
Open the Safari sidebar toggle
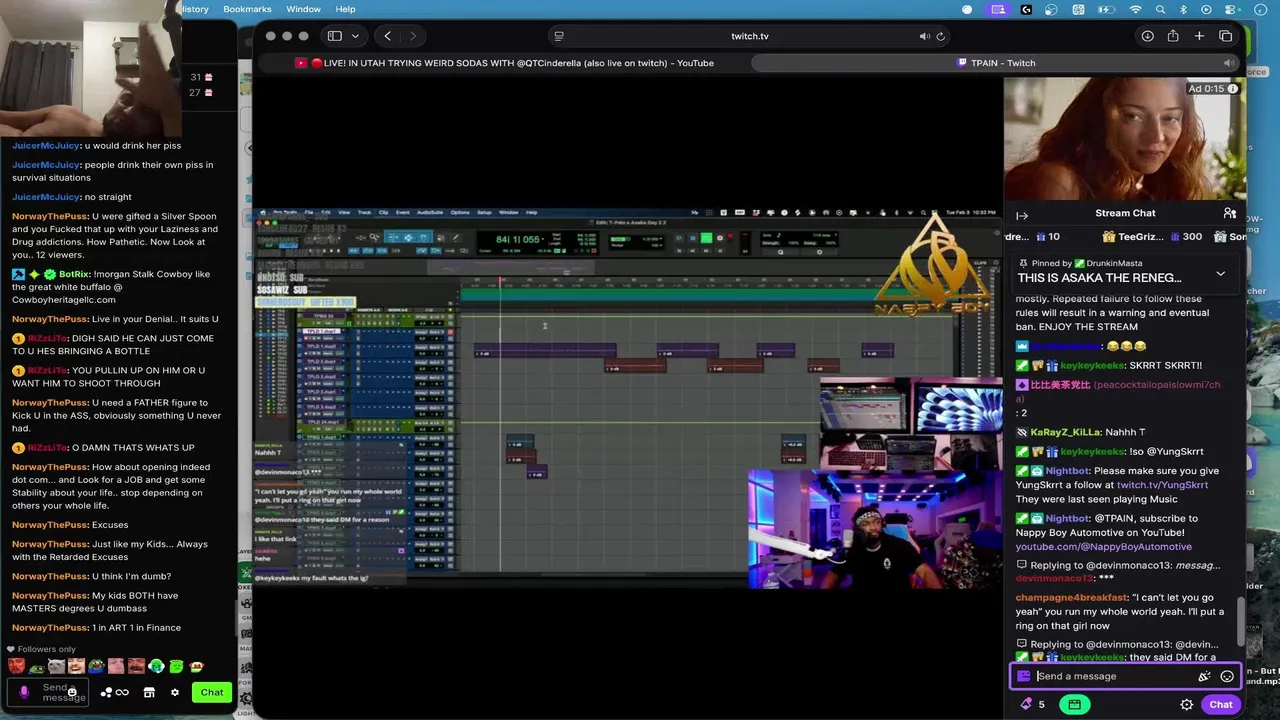[335, 36]
